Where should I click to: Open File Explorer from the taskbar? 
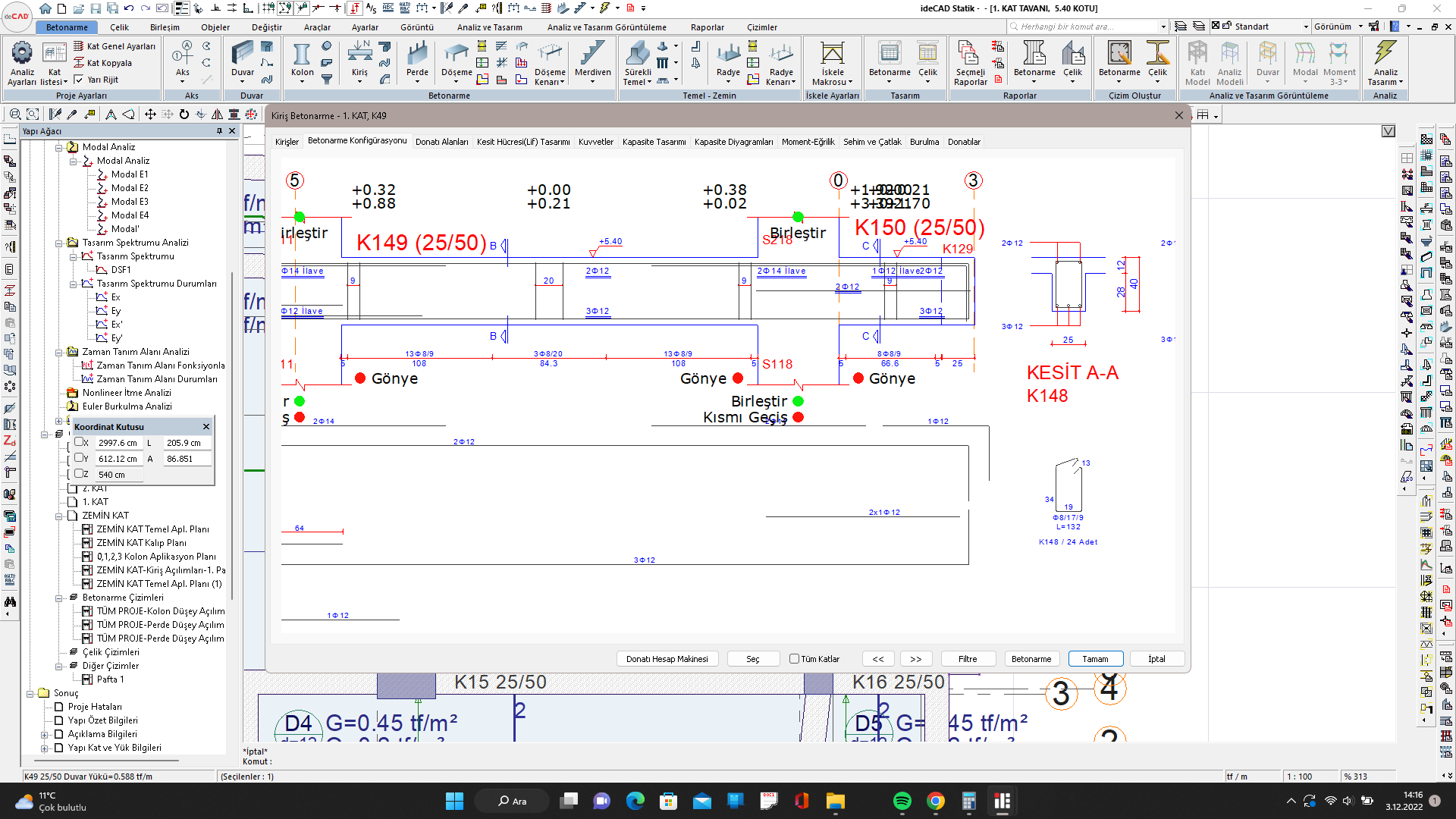835,801
